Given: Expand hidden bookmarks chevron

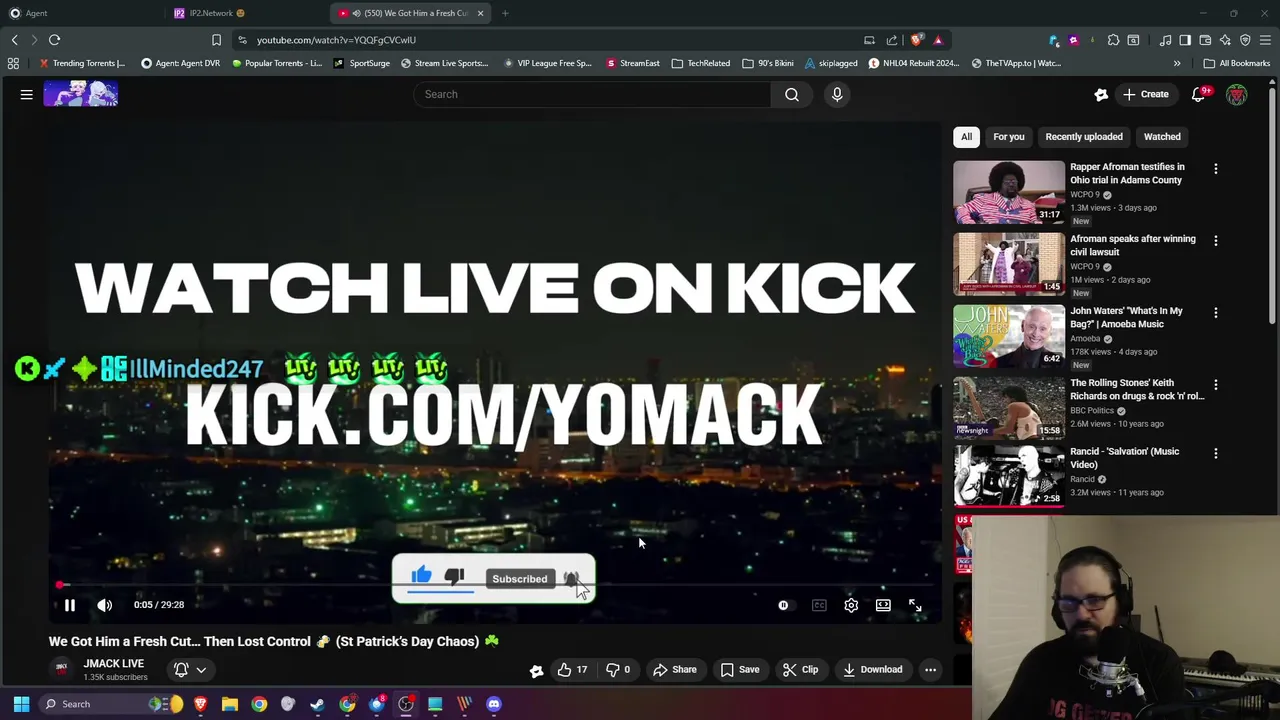Looking at the screenshot, I should 1177,63.
